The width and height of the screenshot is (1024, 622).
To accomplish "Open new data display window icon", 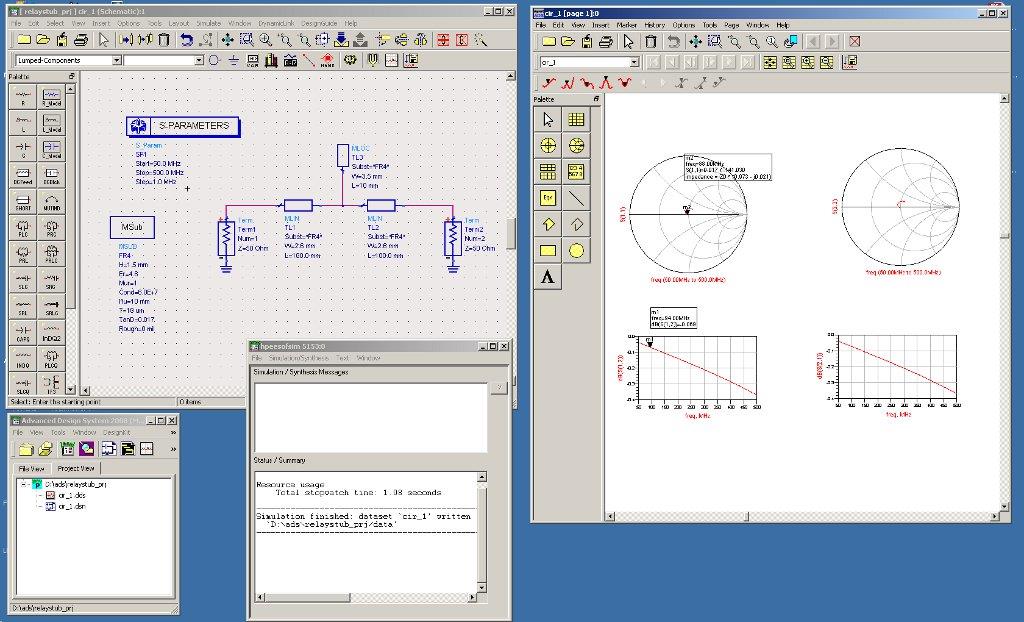I will (391, 60).
